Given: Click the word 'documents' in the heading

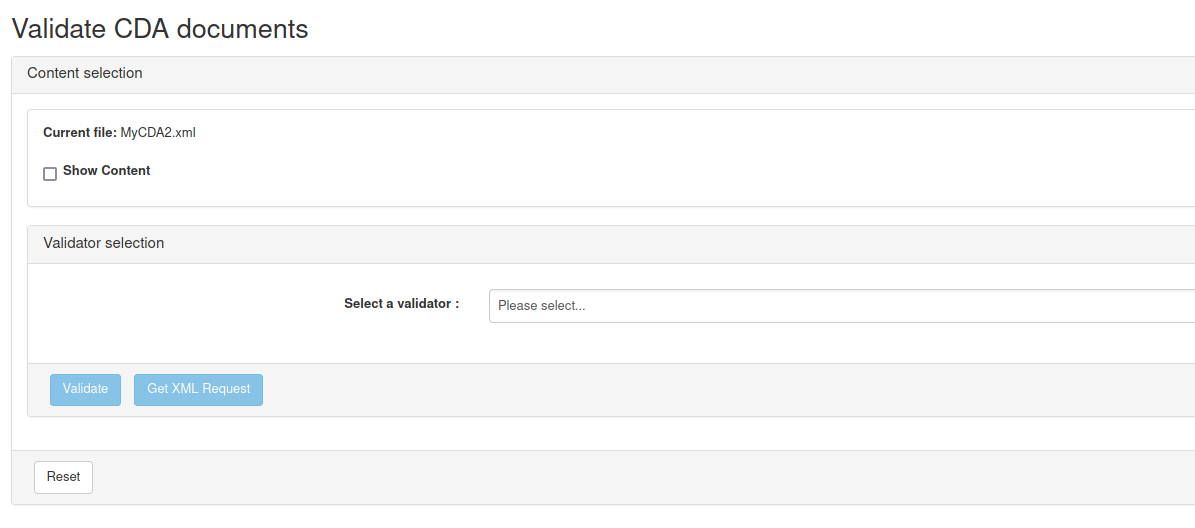Looking at the screenshot, I should (x=242, y=29).
